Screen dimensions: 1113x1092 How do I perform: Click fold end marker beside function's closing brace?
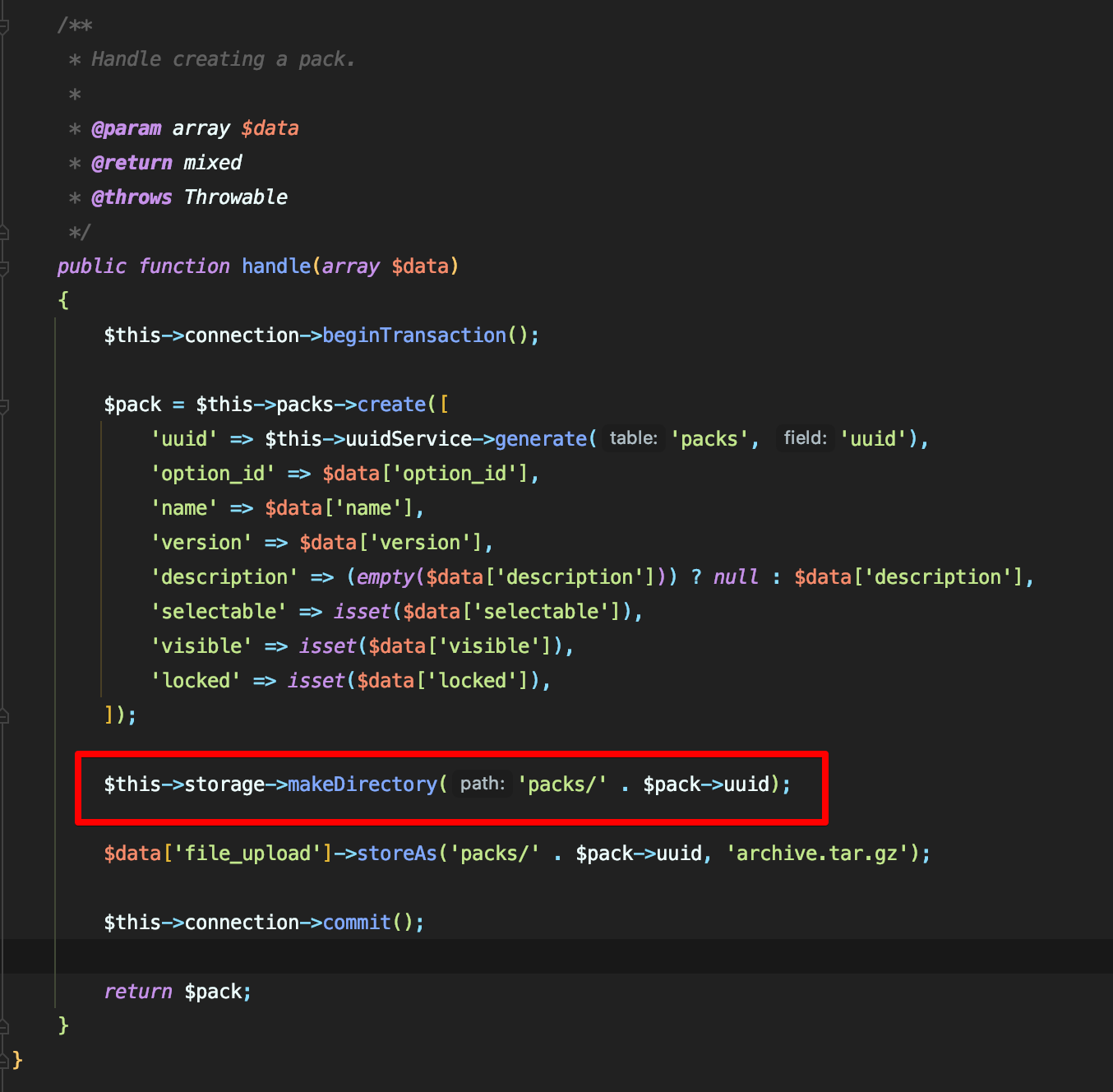[x=4, y=1025]
